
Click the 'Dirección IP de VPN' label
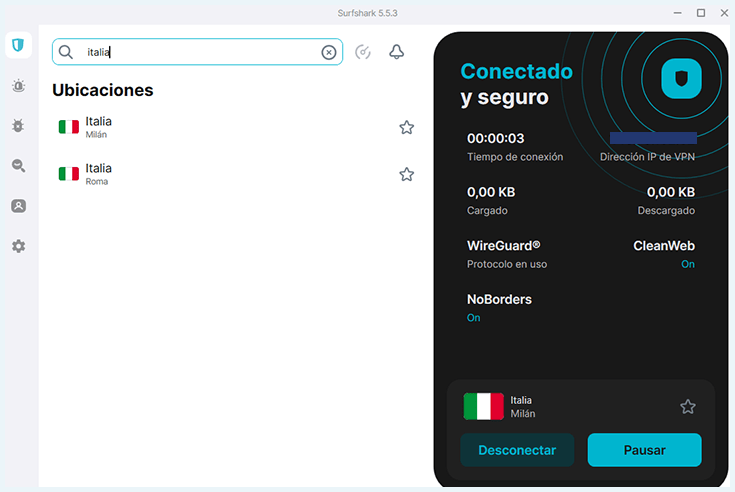647,157
